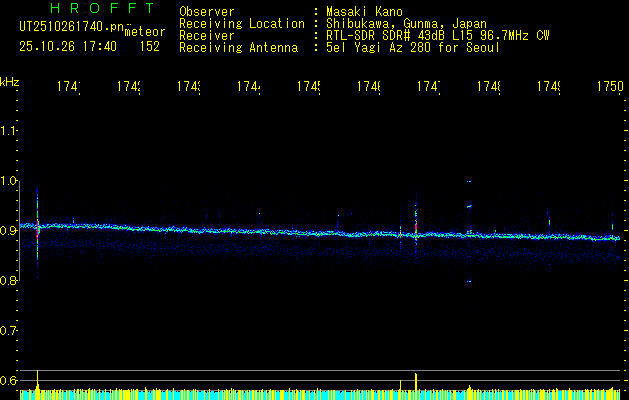
Task: Select the location Shibukawa, Gunma, Japan
Action: [x=406, y=24]
